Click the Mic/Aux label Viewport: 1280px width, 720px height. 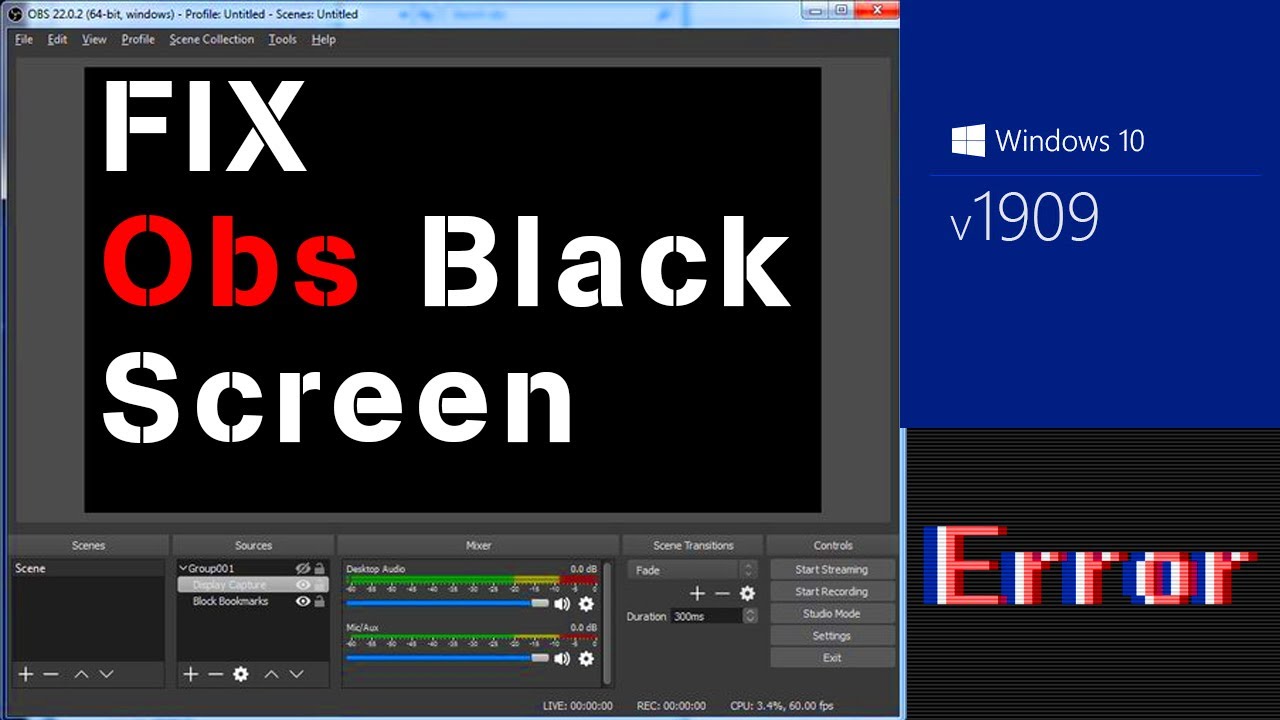(362, 627)
